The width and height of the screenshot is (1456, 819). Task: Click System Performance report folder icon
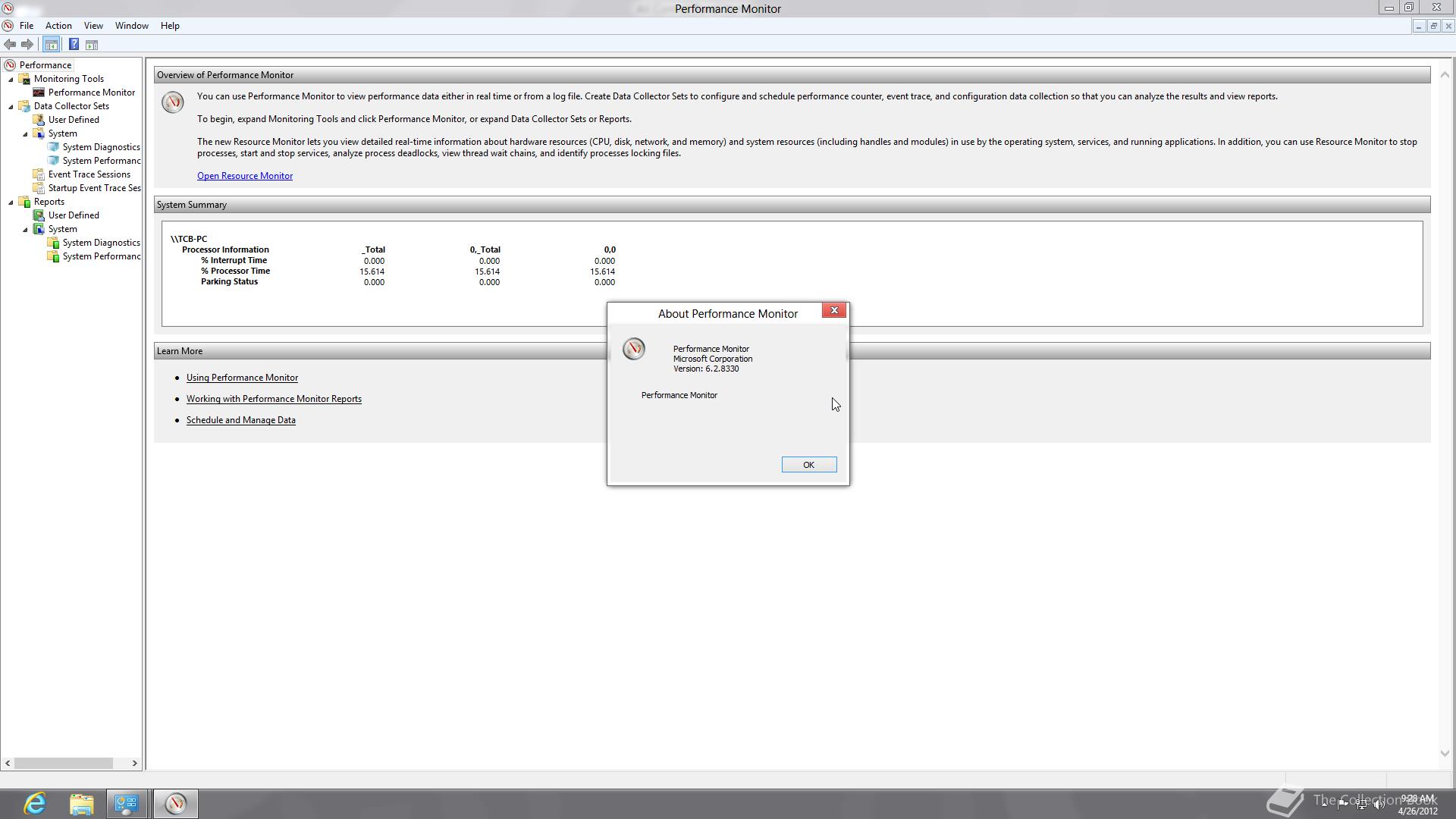pyautogui.click(x=53, y=256)
